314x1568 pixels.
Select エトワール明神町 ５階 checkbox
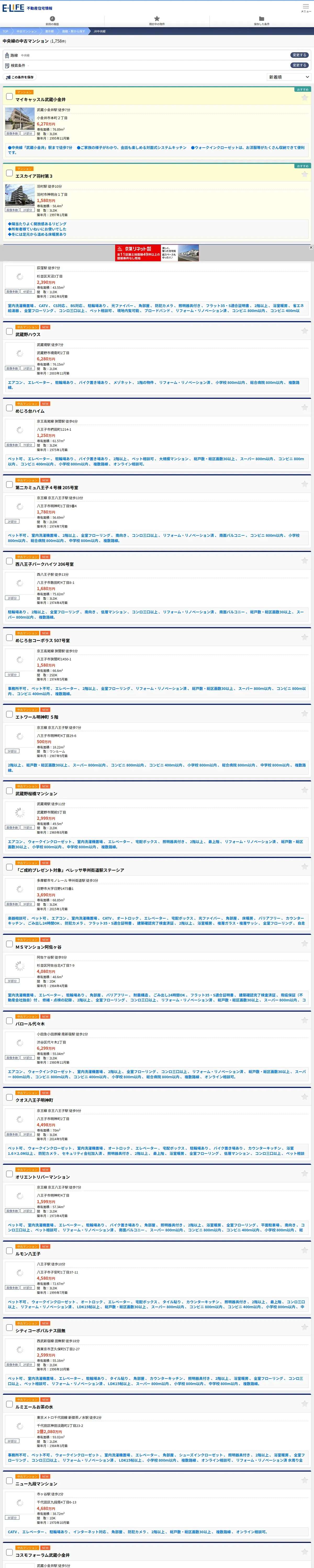pyautogui.click(x=9, y=714)
